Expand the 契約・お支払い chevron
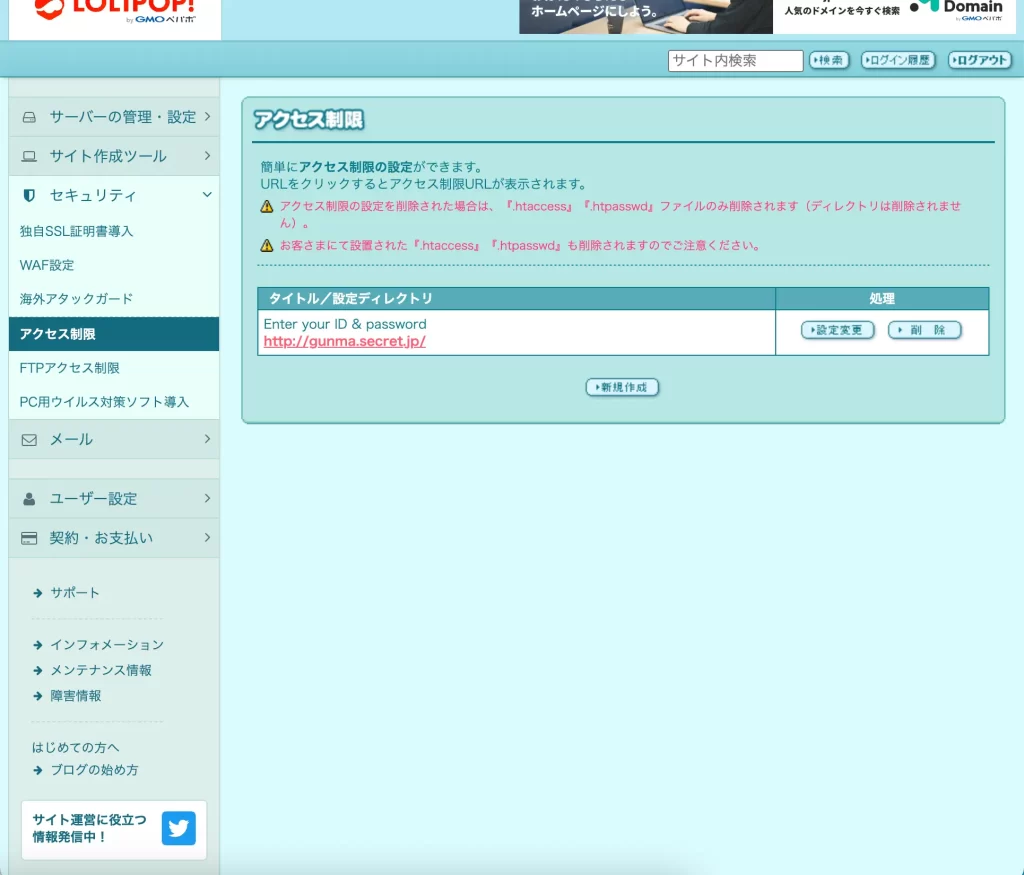Viewport: 1024px width, 875px height. [x=207, y=538]
